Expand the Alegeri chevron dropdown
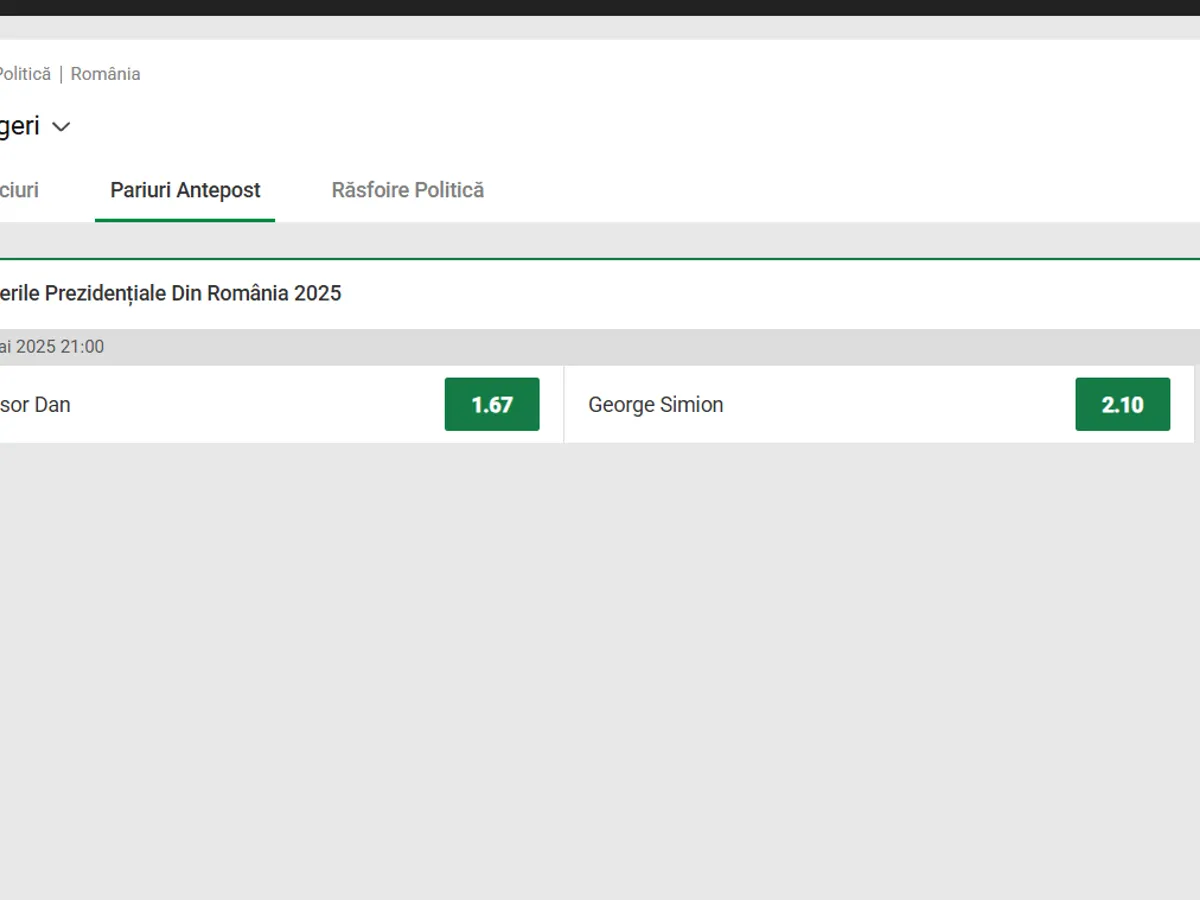This screenshot has height=900, width=1200. tap(61, 127)
